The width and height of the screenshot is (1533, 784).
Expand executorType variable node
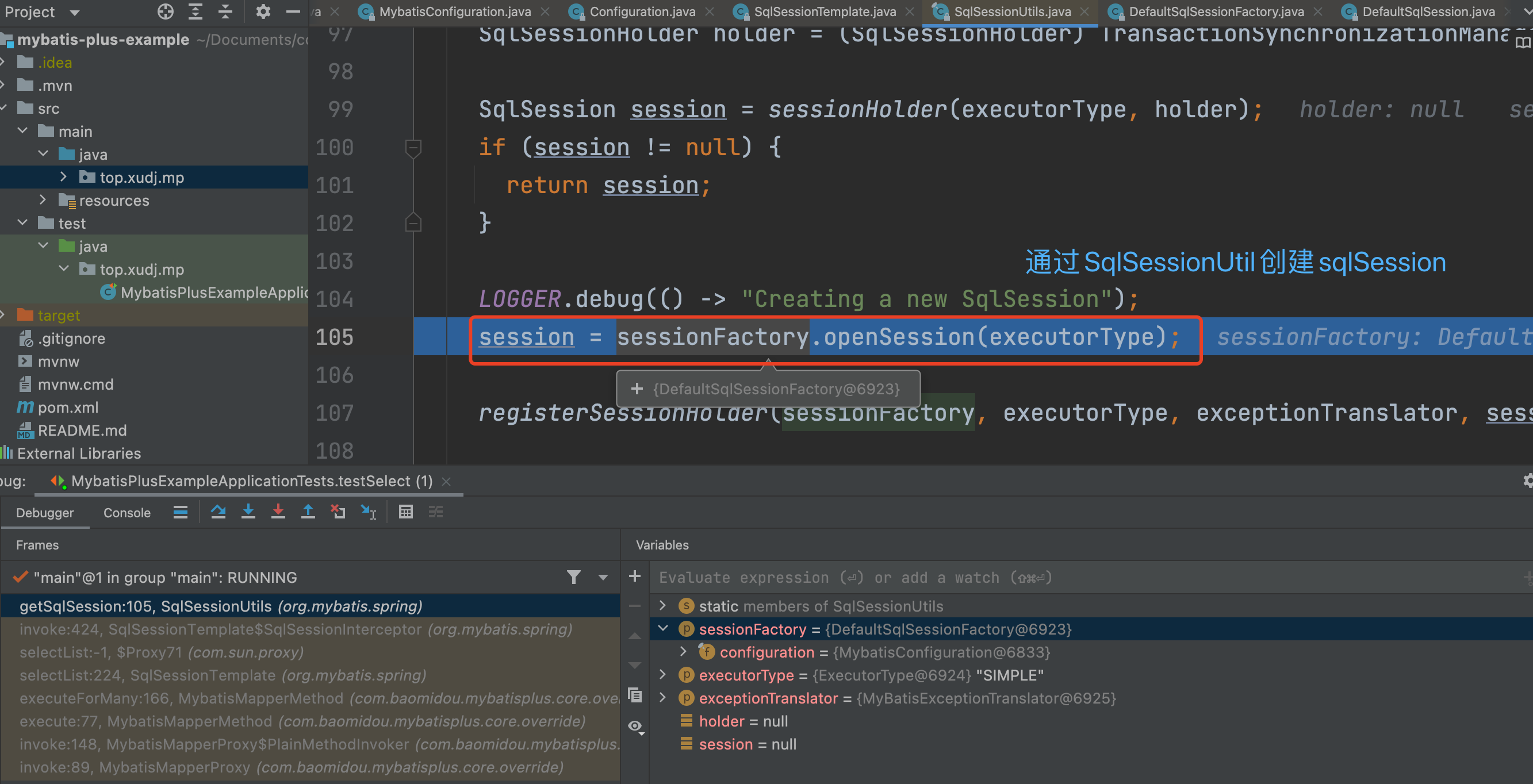pyautogui.click(x=663, y=675)
